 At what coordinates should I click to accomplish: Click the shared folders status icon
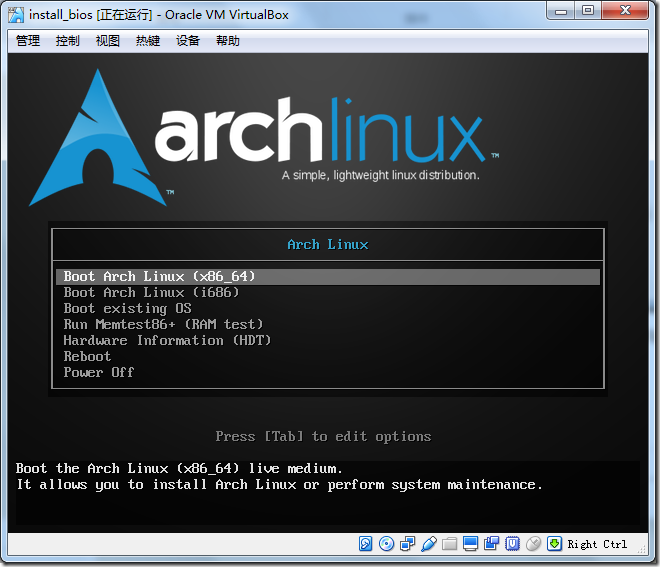[449, 544]
